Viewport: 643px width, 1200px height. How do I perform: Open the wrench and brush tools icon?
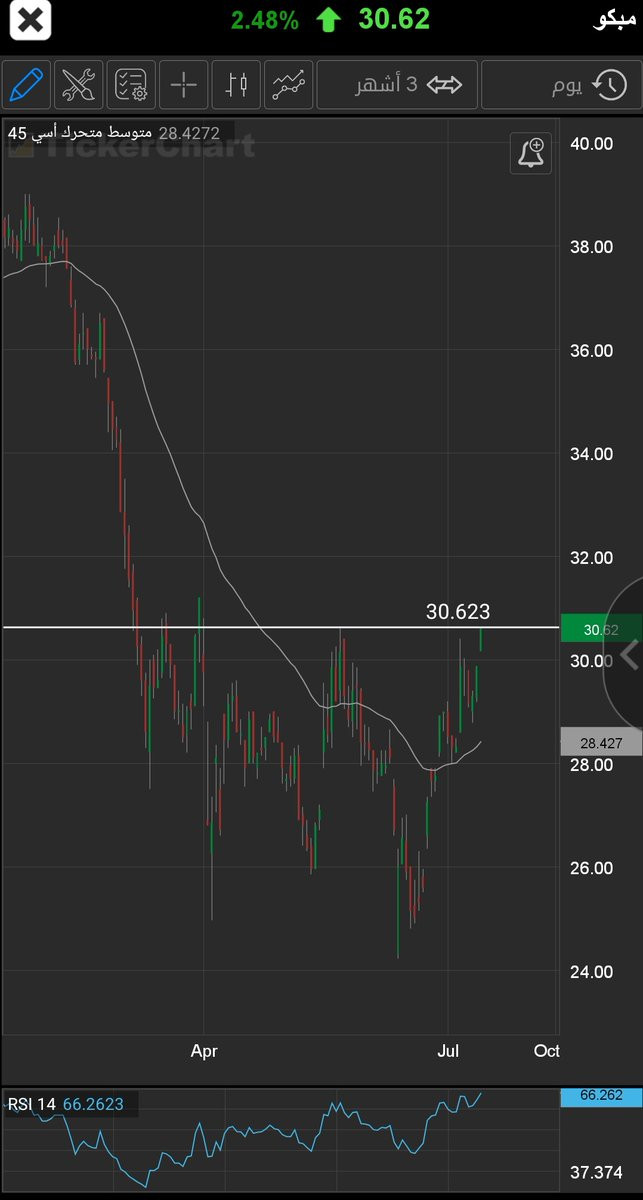(x=78, y=85)
